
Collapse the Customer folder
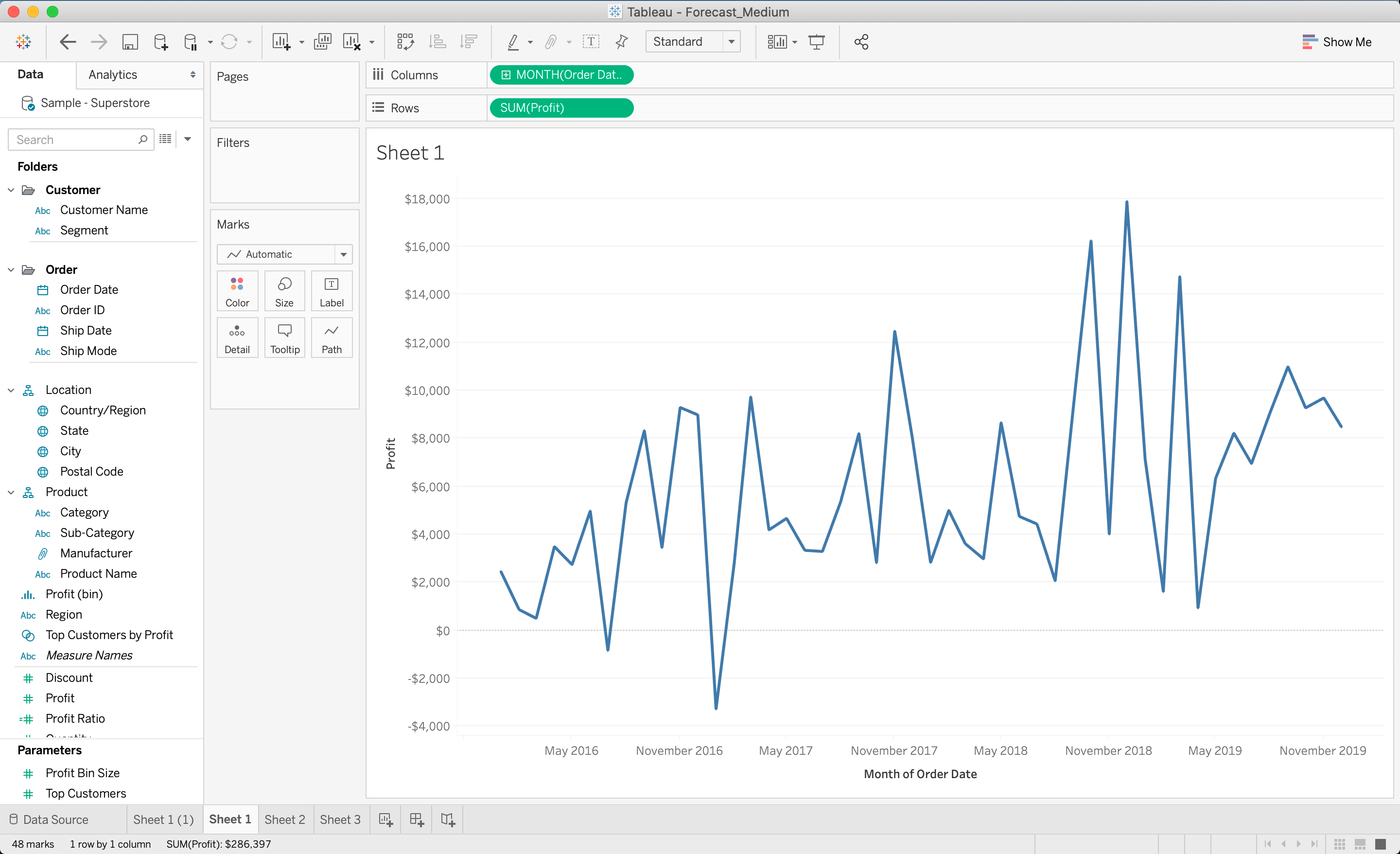11,190
